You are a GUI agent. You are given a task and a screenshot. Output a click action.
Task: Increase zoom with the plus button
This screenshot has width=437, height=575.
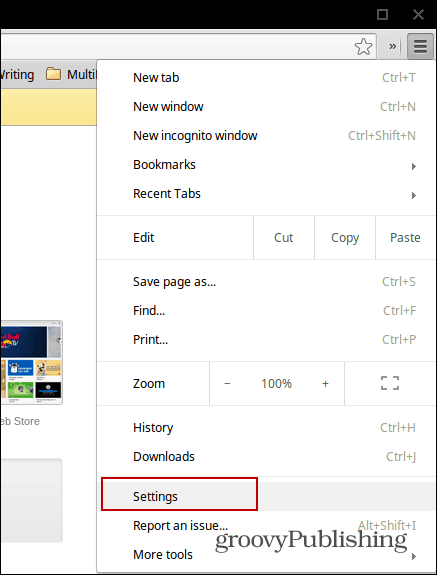coord(325,384)
